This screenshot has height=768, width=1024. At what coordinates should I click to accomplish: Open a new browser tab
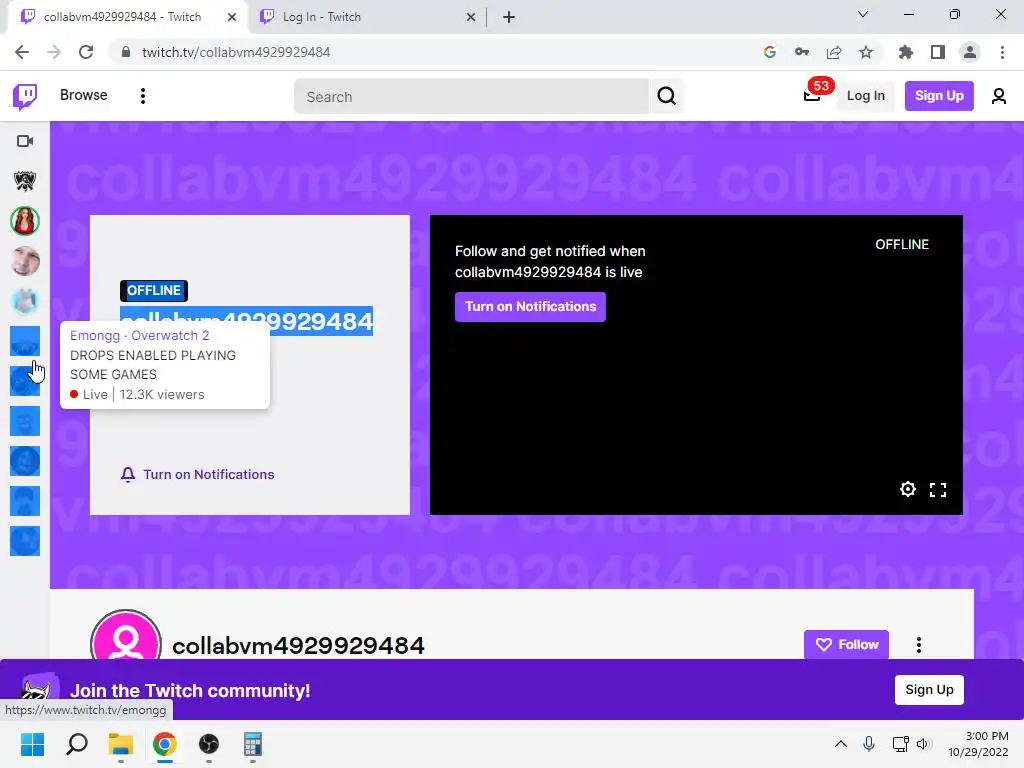[509, 18]
